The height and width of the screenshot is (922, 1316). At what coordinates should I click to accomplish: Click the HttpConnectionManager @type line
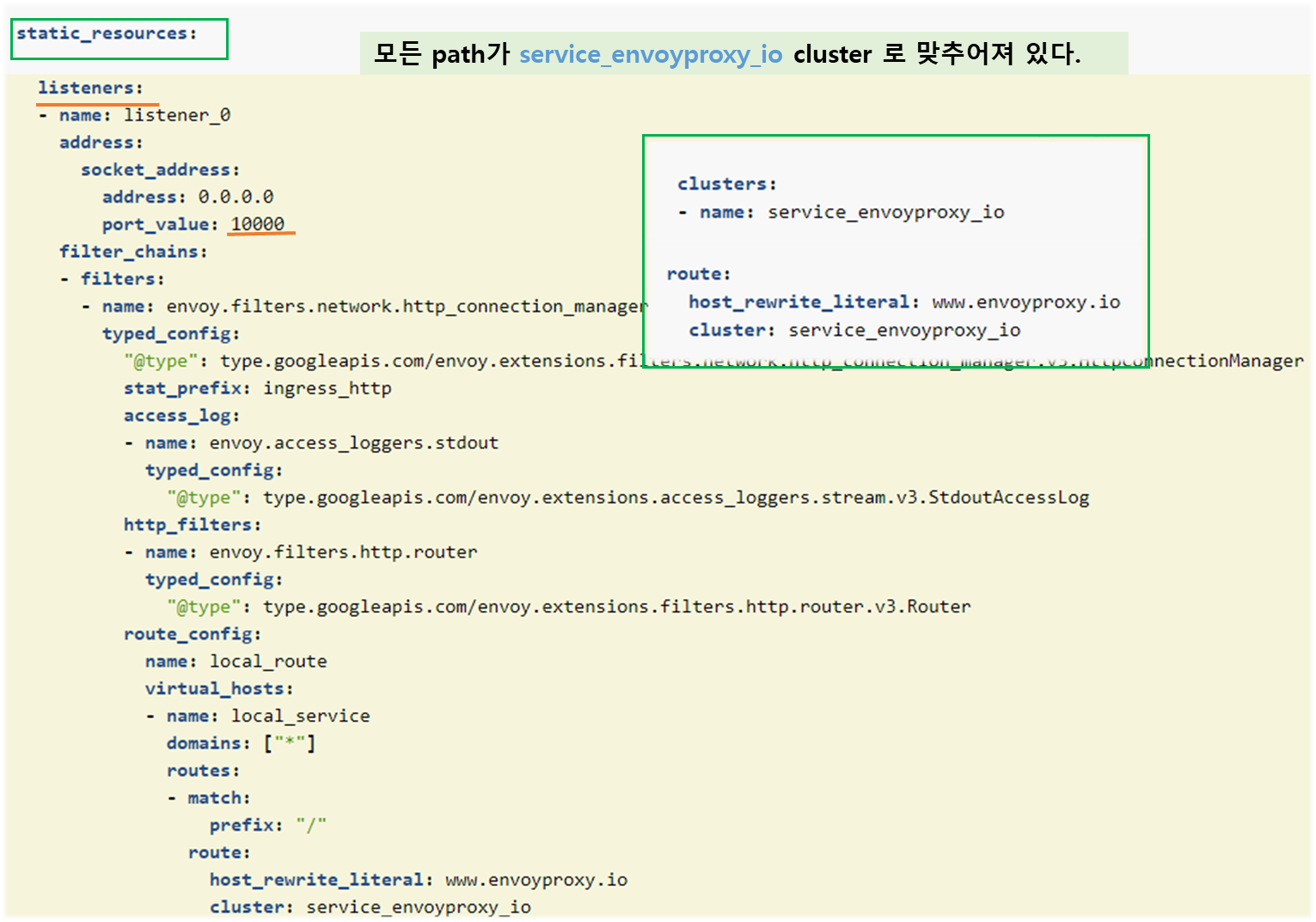[713, 361]
